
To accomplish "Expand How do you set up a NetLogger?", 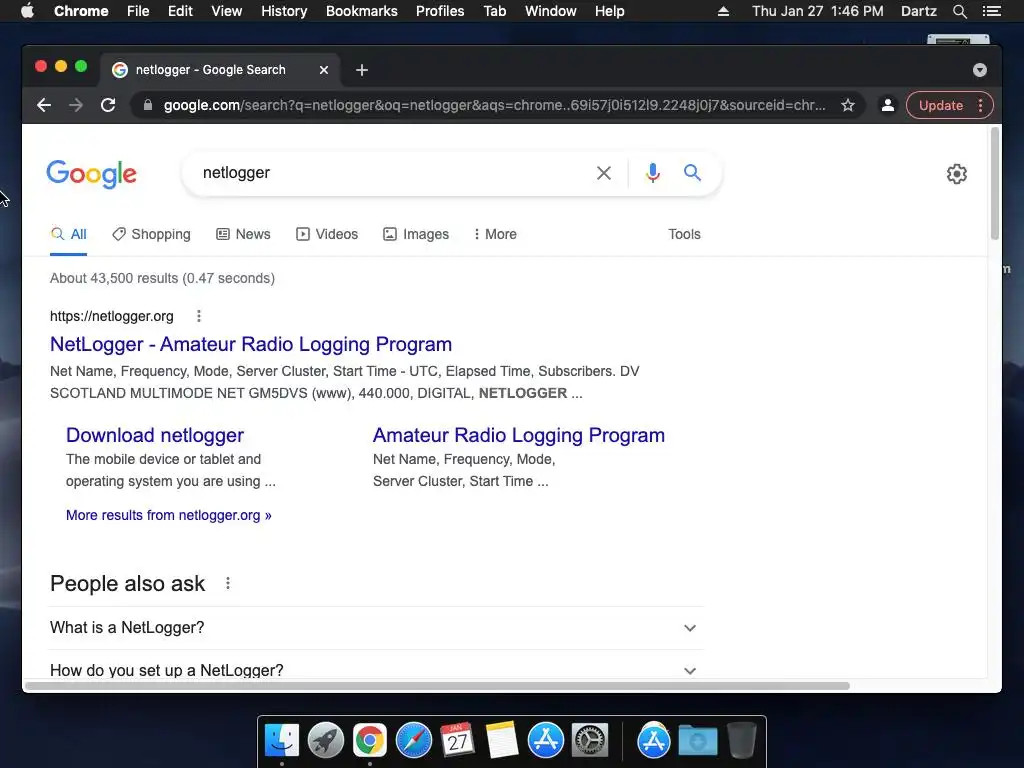I will click(x=376, y=670).
